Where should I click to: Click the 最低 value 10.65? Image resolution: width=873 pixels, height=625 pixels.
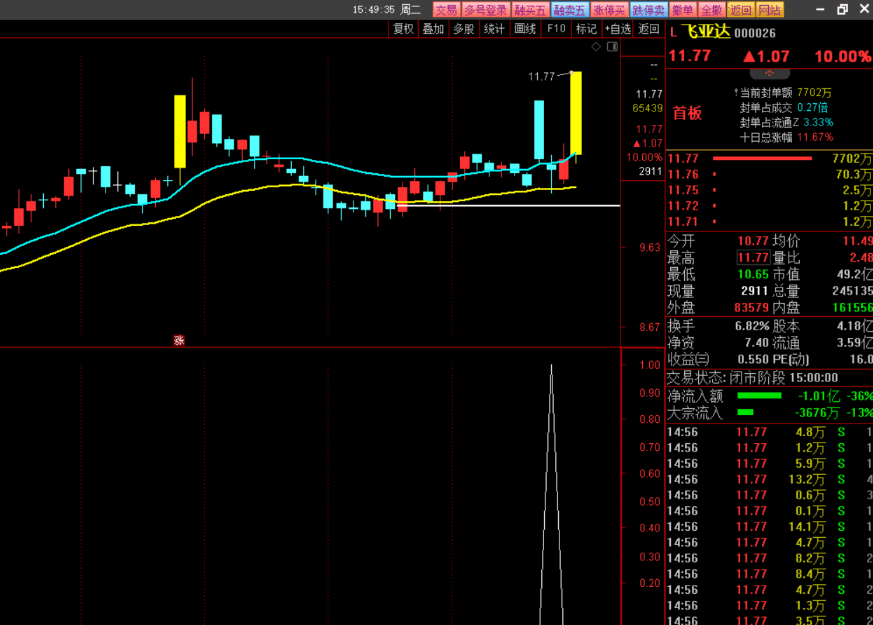pos(753,274)
